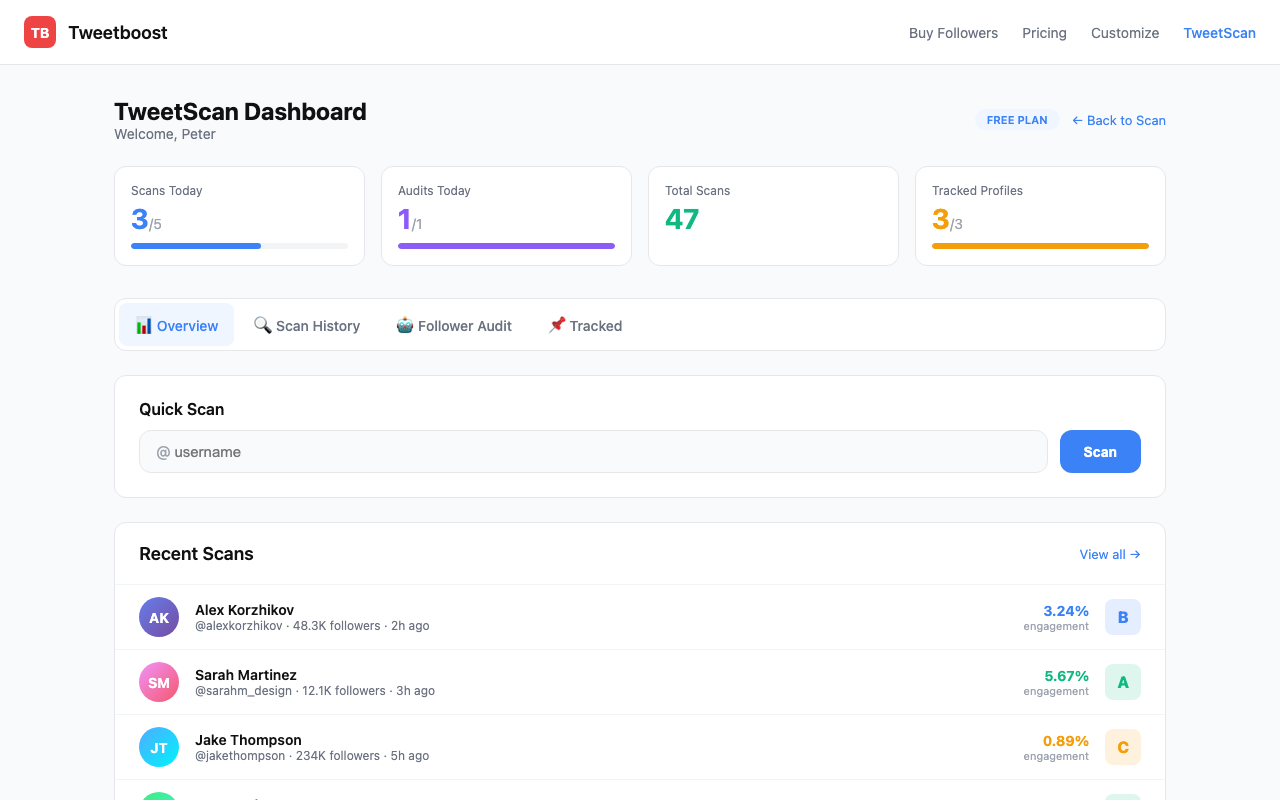1280x800 pixels.
Task: Click the Scans Today count 3
Action: 140,219
